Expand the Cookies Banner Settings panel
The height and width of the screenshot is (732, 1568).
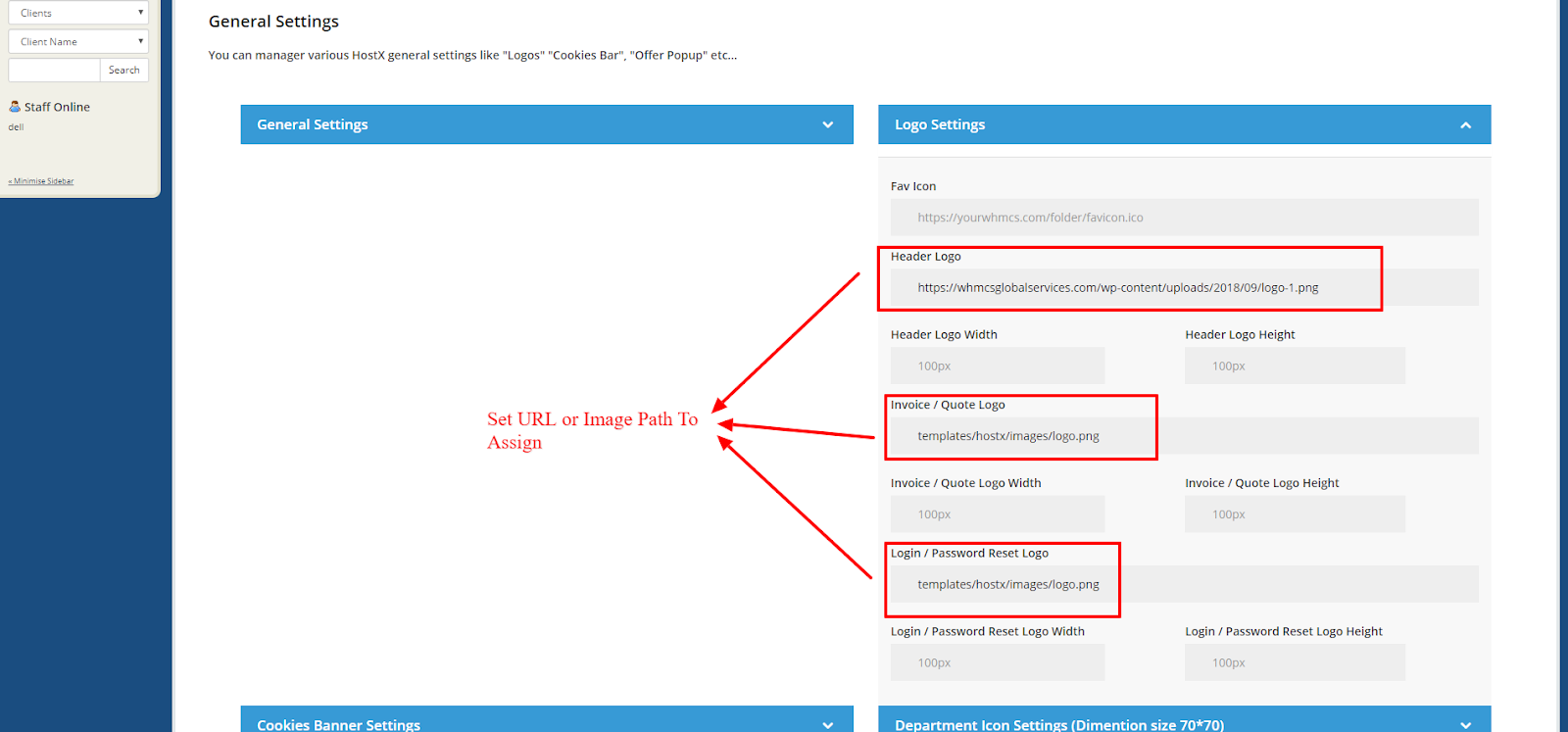(546, 723)
